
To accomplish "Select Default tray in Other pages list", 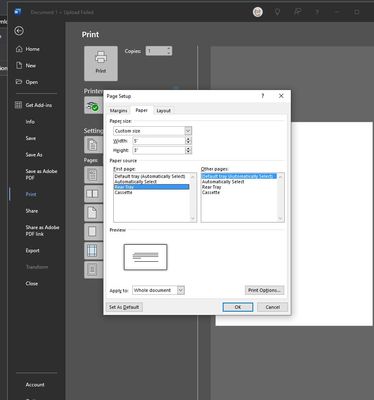I will point(239,176).
